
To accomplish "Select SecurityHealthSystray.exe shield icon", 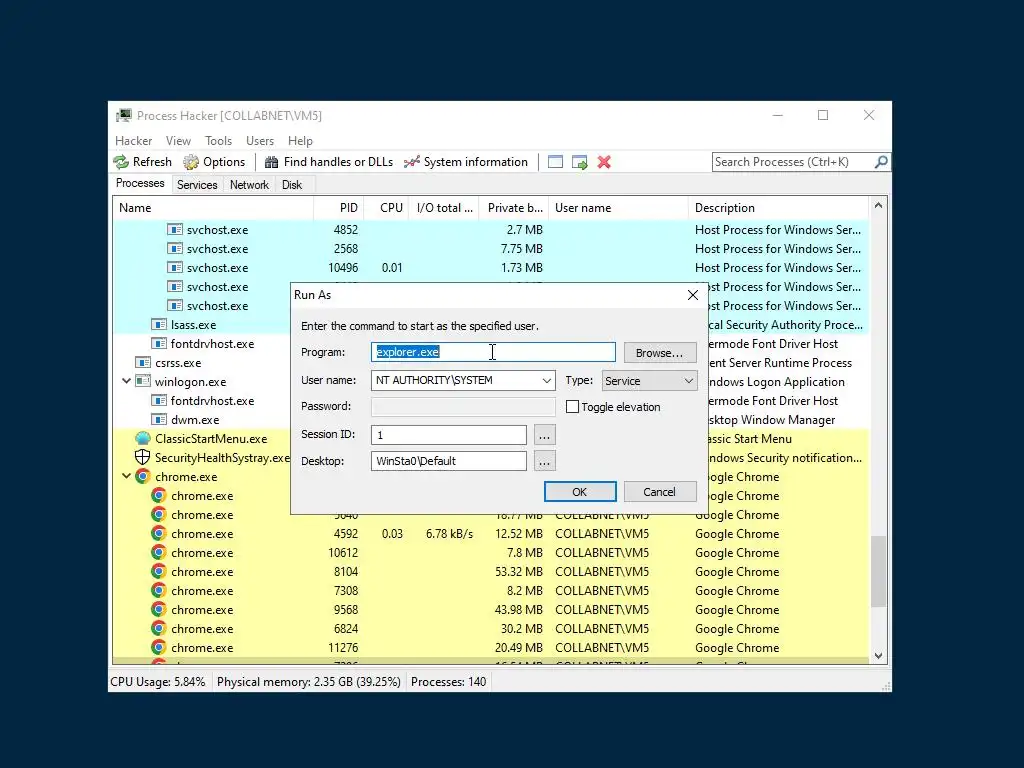I will click(142, 458).
